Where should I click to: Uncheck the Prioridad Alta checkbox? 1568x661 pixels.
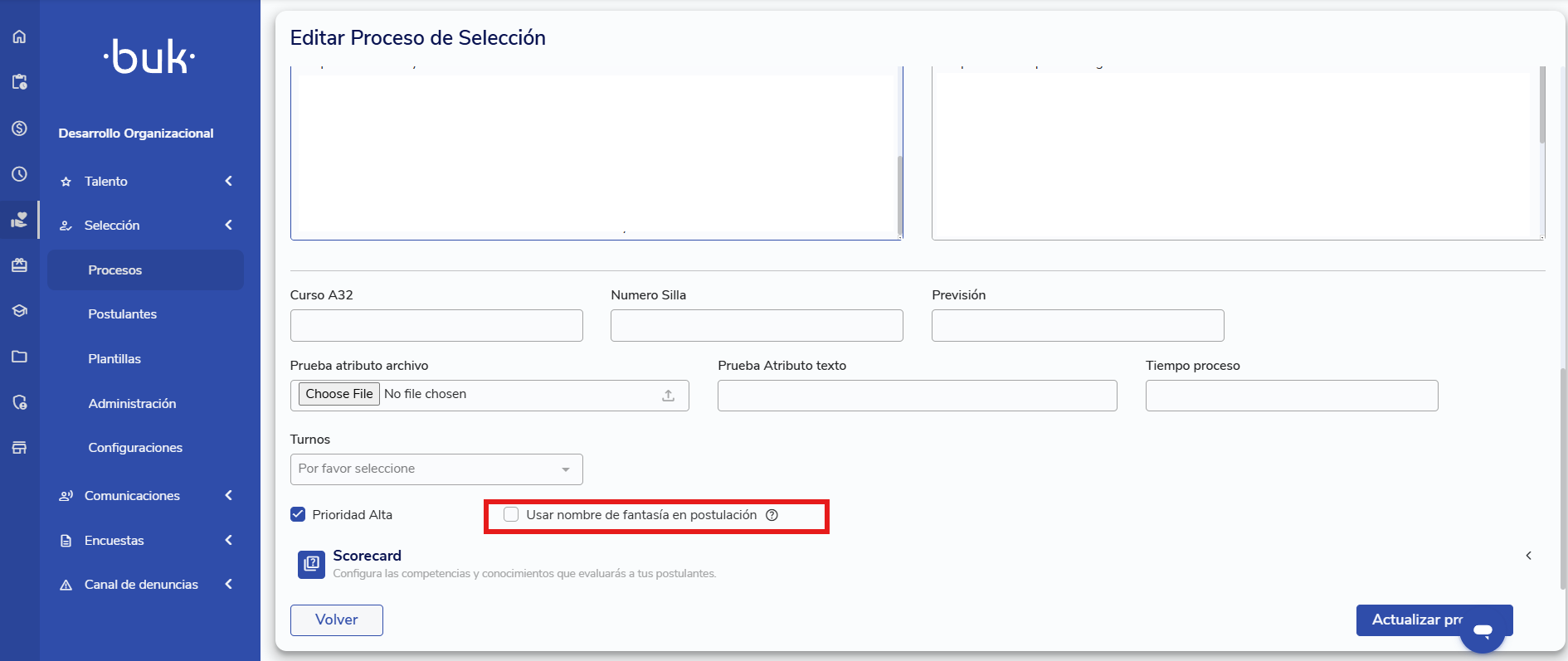point(298,514)
